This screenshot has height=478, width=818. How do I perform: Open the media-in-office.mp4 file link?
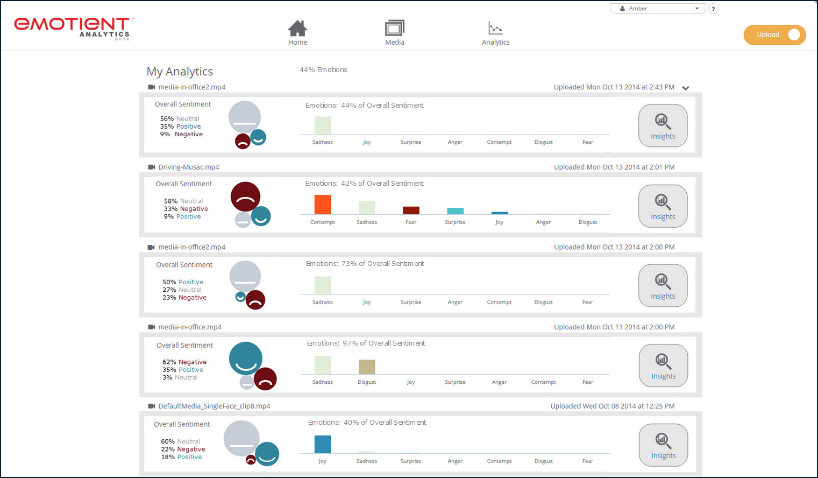pos(189,327)
